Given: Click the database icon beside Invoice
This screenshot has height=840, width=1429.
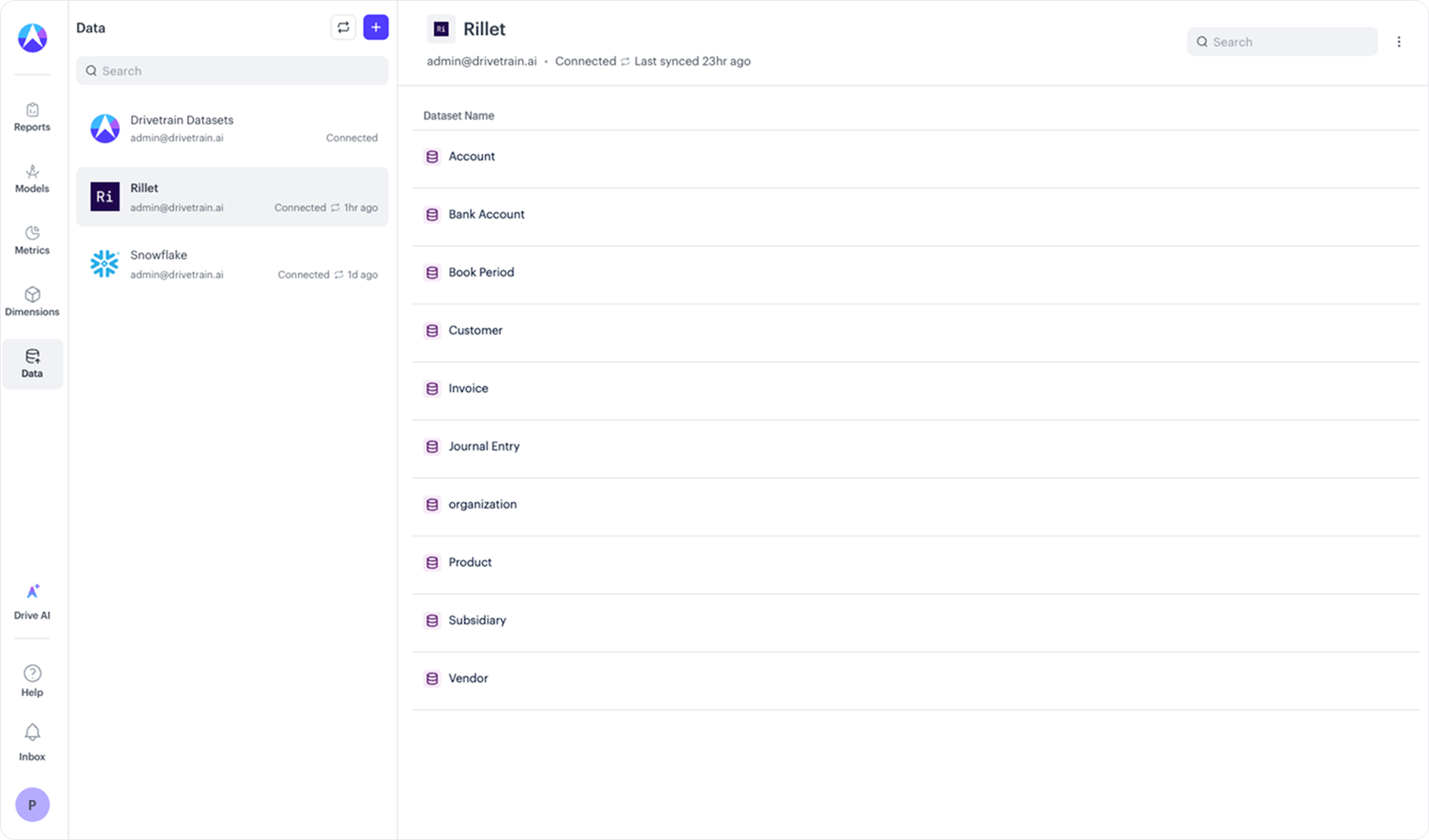Looking at the screenshot, I should 432,389.
